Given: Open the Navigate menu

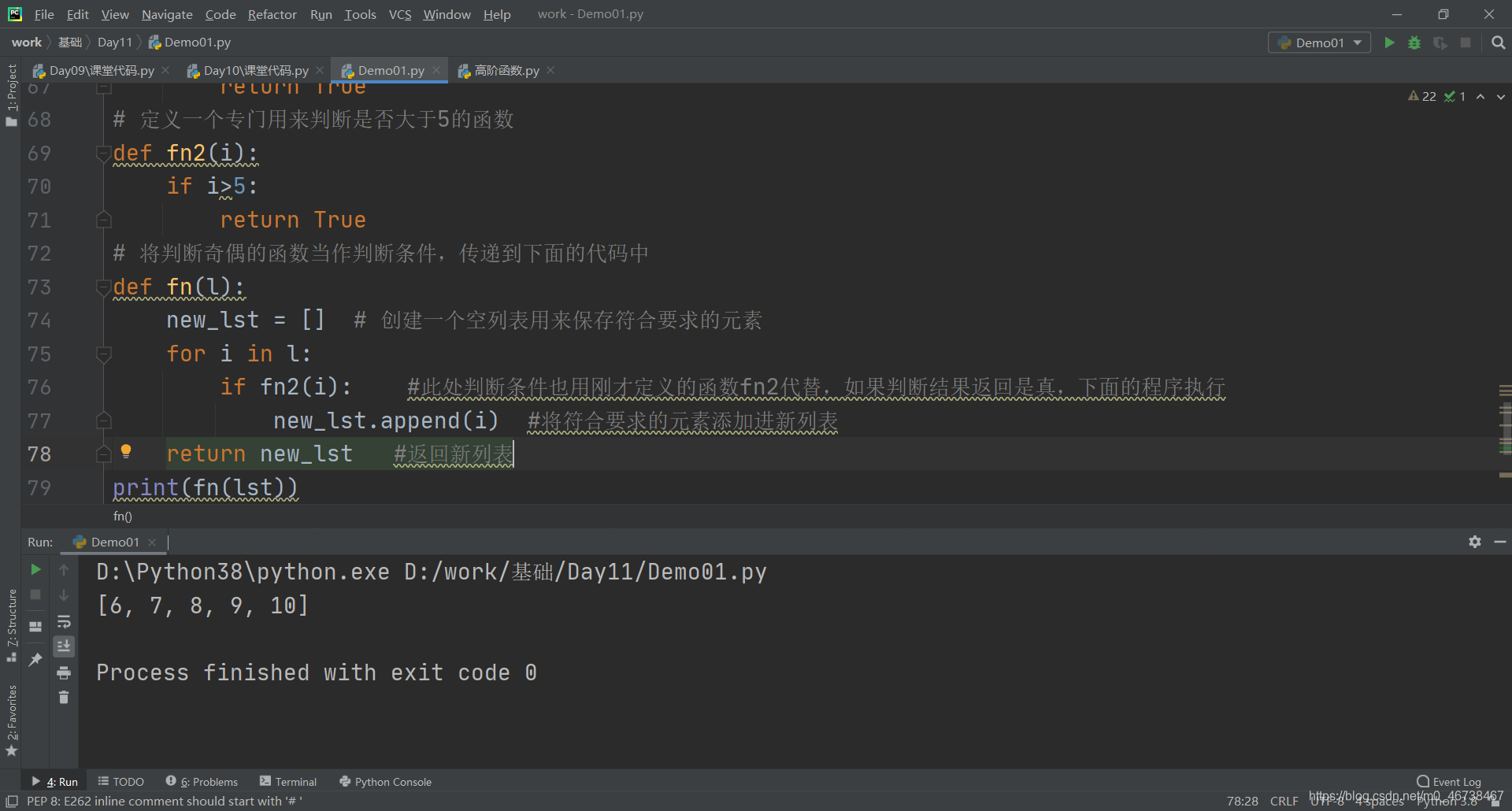Looking at the screenshot, I should pyautogui.click(x=167, y=14).
